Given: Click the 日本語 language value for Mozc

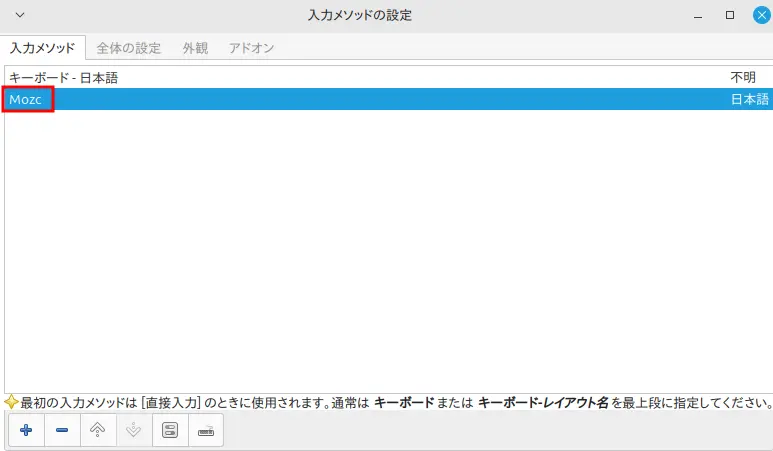Looking at the screenshot, I should [749, 99].
